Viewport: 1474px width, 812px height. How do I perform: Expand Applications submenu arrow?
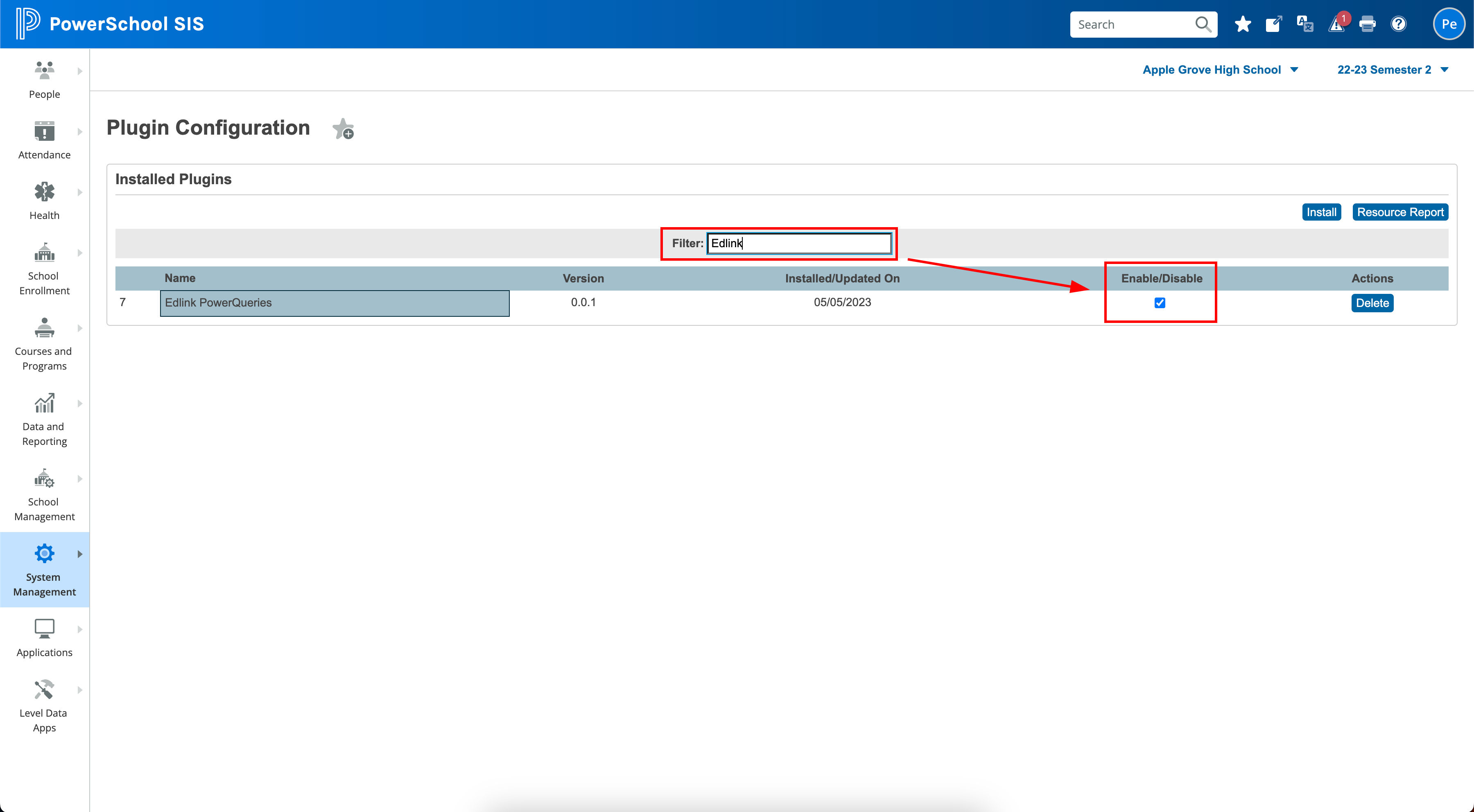tap(79, 629)
